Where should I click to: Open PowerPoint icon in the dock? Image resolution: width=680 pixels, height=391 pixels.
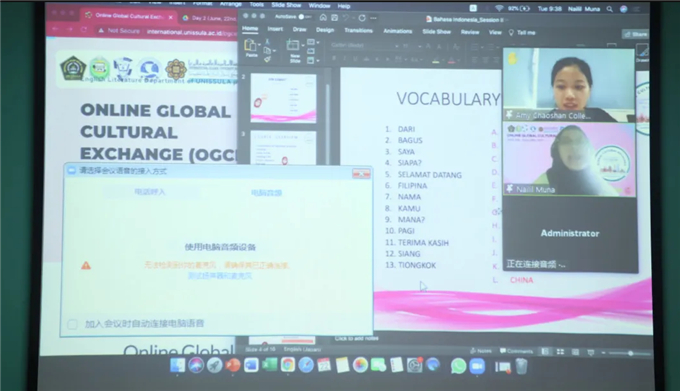point(233,365)
